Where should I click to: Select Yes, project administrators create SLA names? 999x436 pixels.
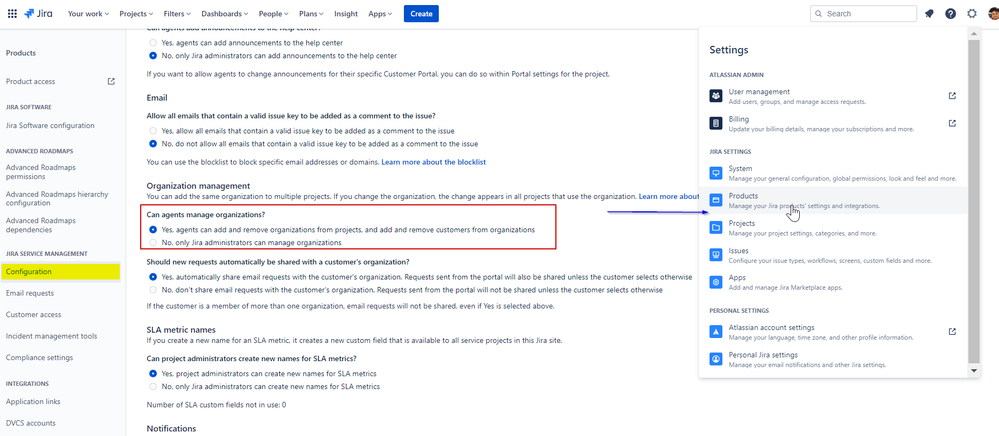(x=152, y=374)
